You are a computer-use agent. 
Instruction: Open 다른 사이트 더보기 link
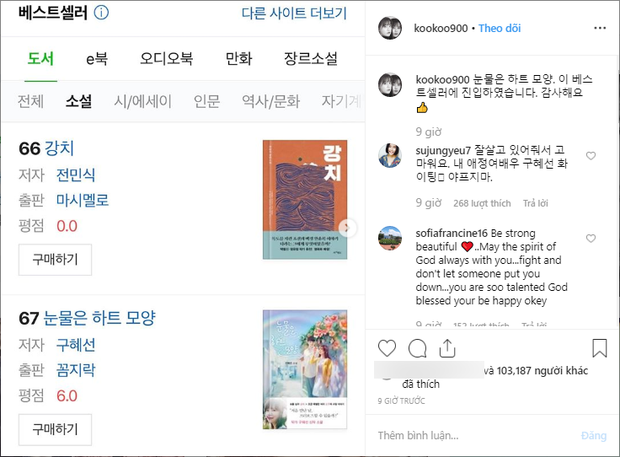pyautogui.click(x=294, y=13)
